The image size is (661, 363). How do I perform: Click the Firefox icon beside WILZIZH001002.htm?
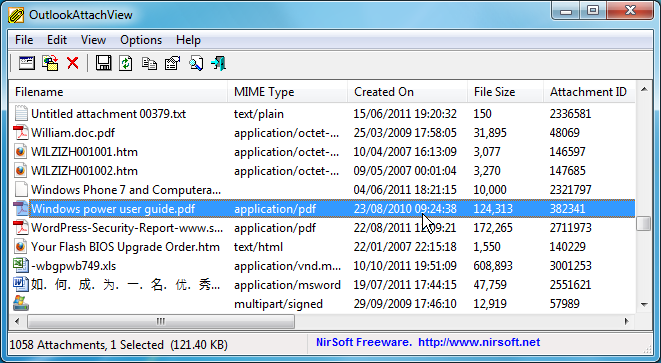(x=21, y=170)
